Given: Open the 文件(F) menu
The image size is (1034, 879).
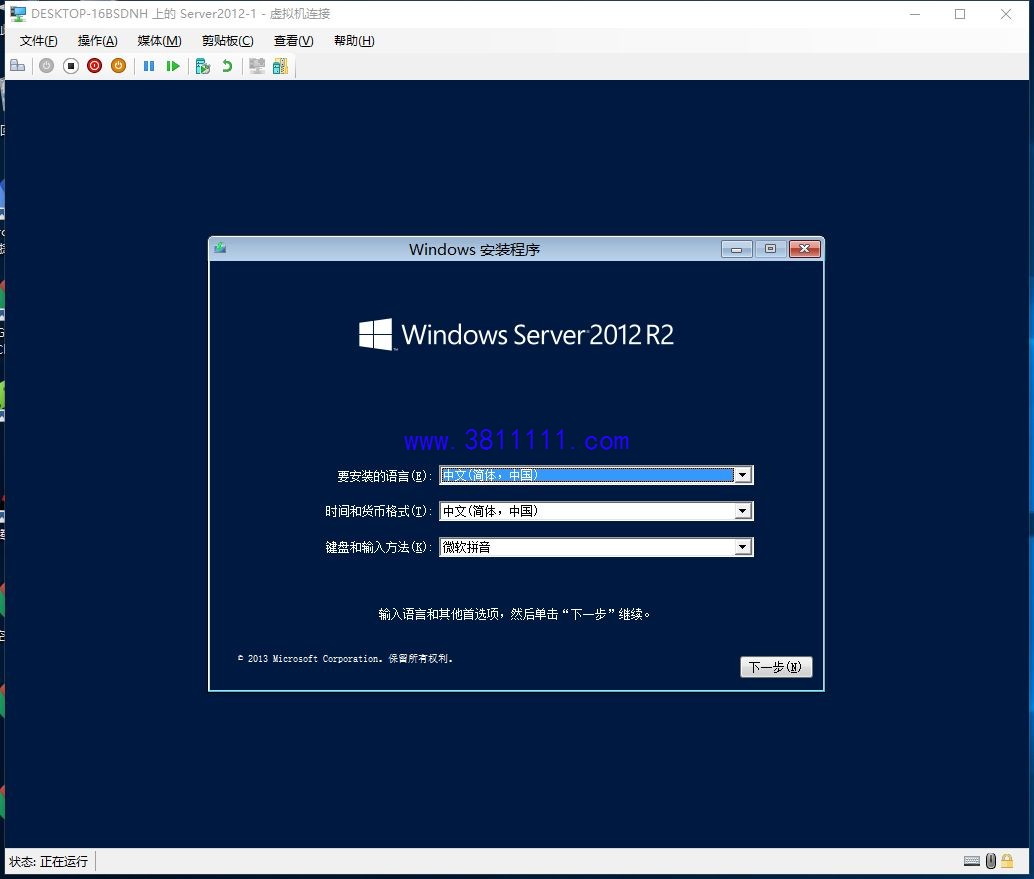Looking at the screenshot, I should point(38,41).
